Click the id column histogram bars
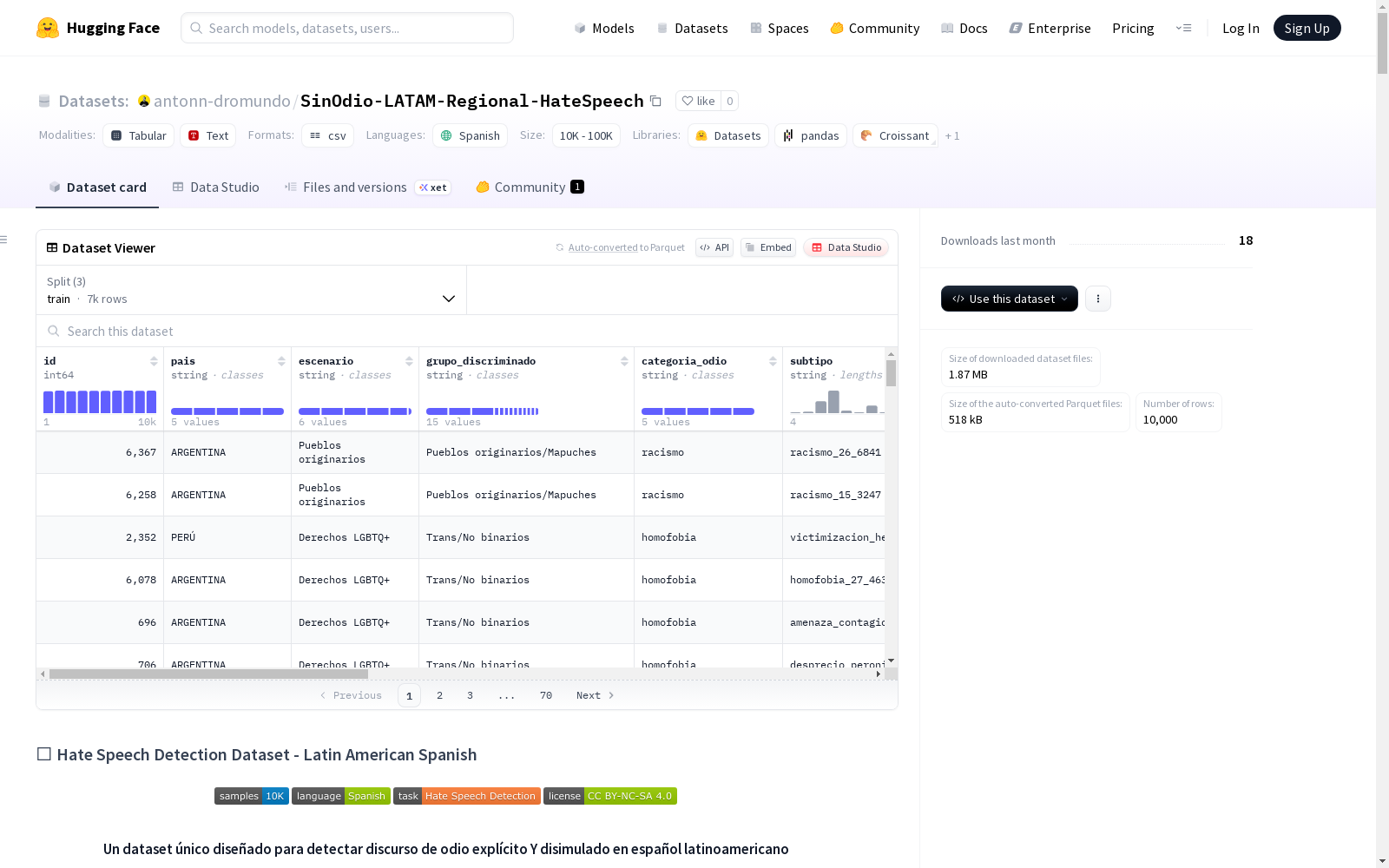Viewport: 1389px width, 868px height. pos(100,402)
